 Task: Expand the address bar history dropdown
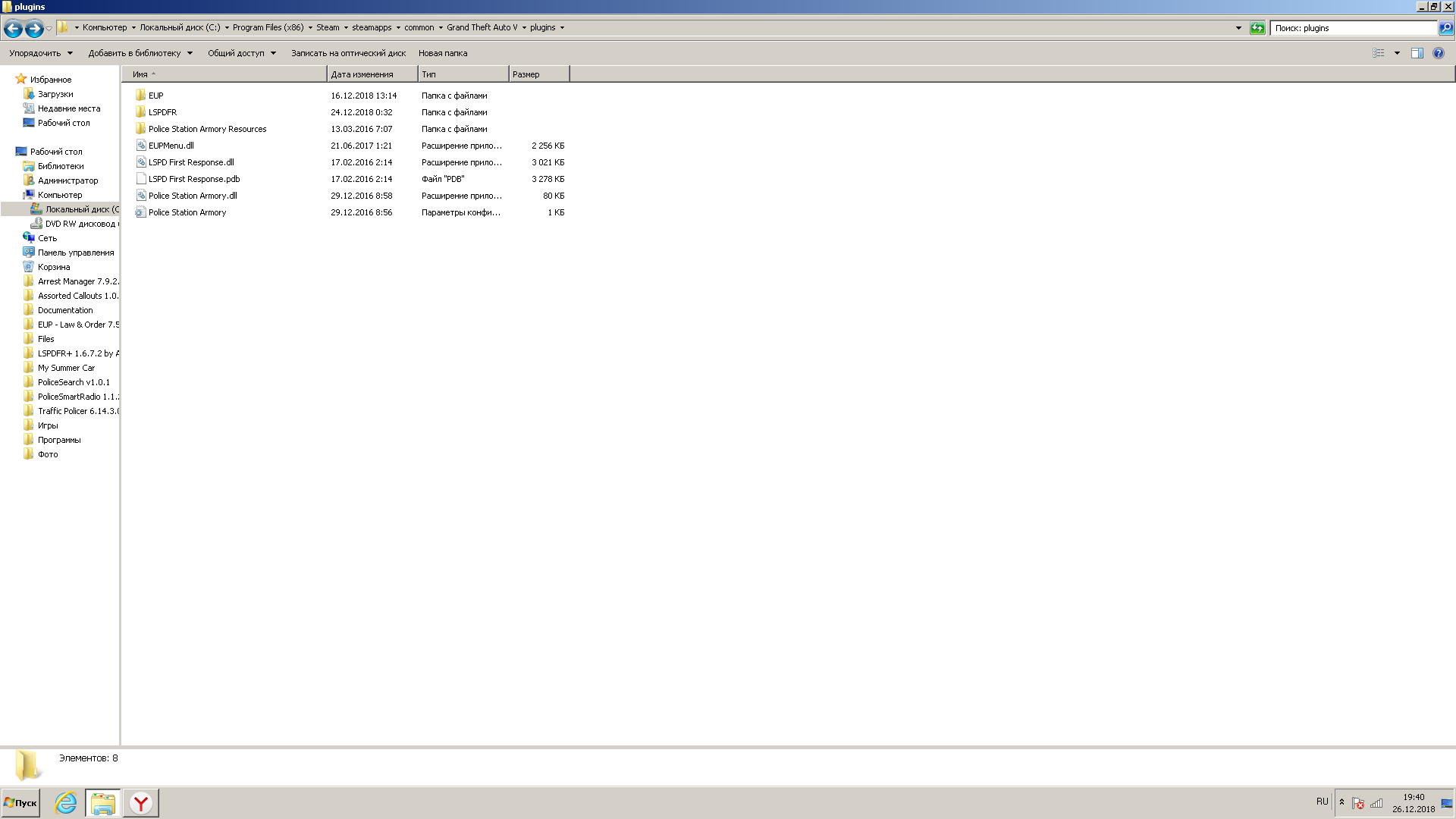[x=1238, y=28]
